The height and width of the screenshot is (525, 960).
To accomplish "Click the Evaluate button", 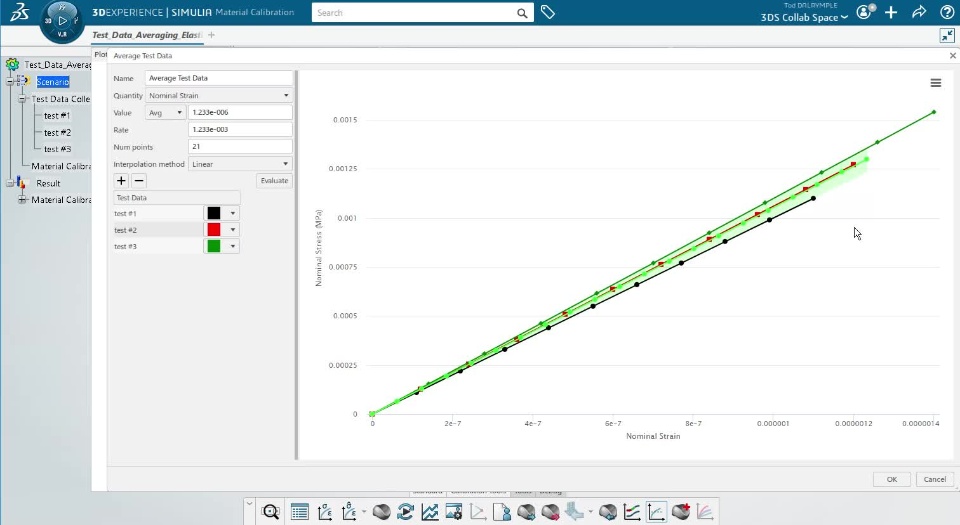I will click(274, 181).
